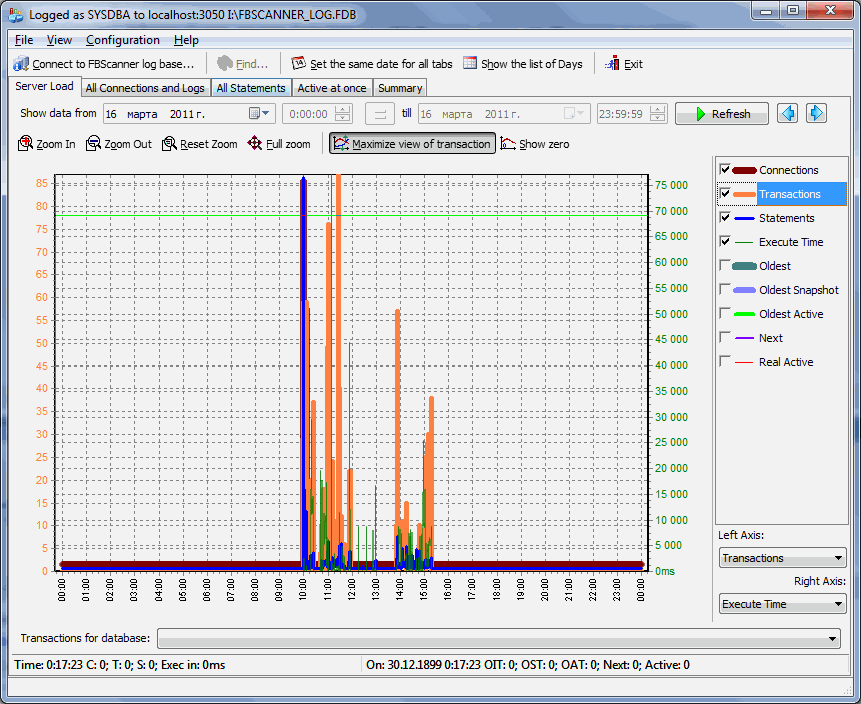Switch to the All Statements tab
The width and height of the screenshot is (861, 704).
pyautogui.click(x=251, y=88)
